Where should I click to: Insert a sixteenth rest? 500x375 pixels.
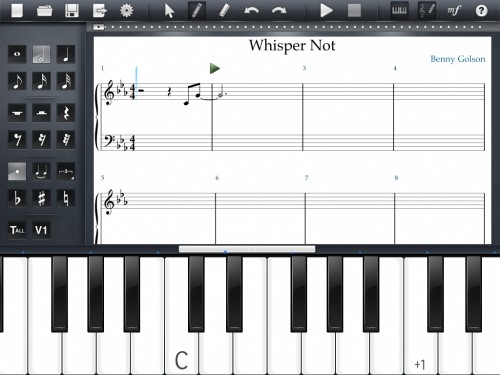[41, 139]
